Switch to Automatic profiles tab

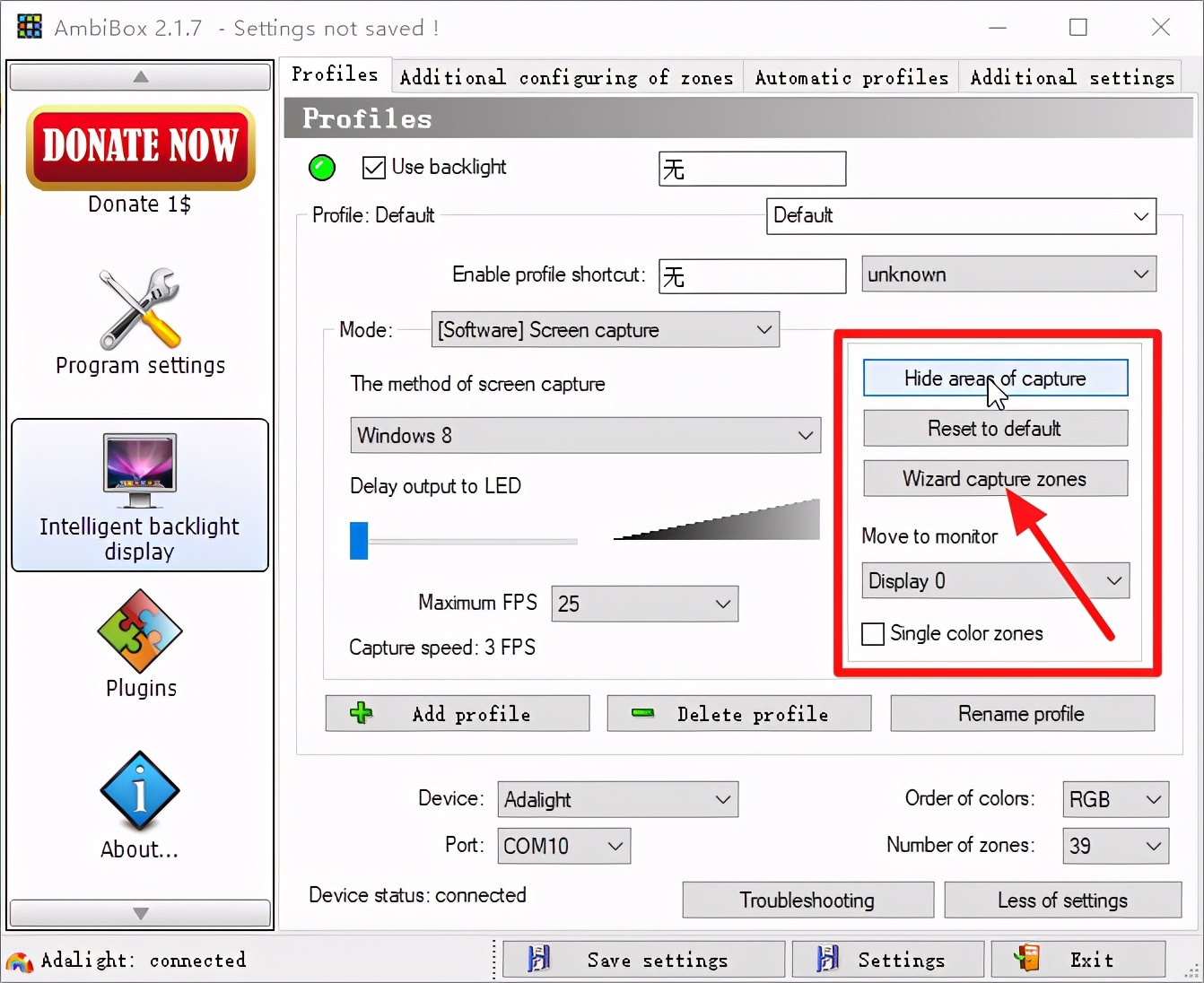pos(851,78)
